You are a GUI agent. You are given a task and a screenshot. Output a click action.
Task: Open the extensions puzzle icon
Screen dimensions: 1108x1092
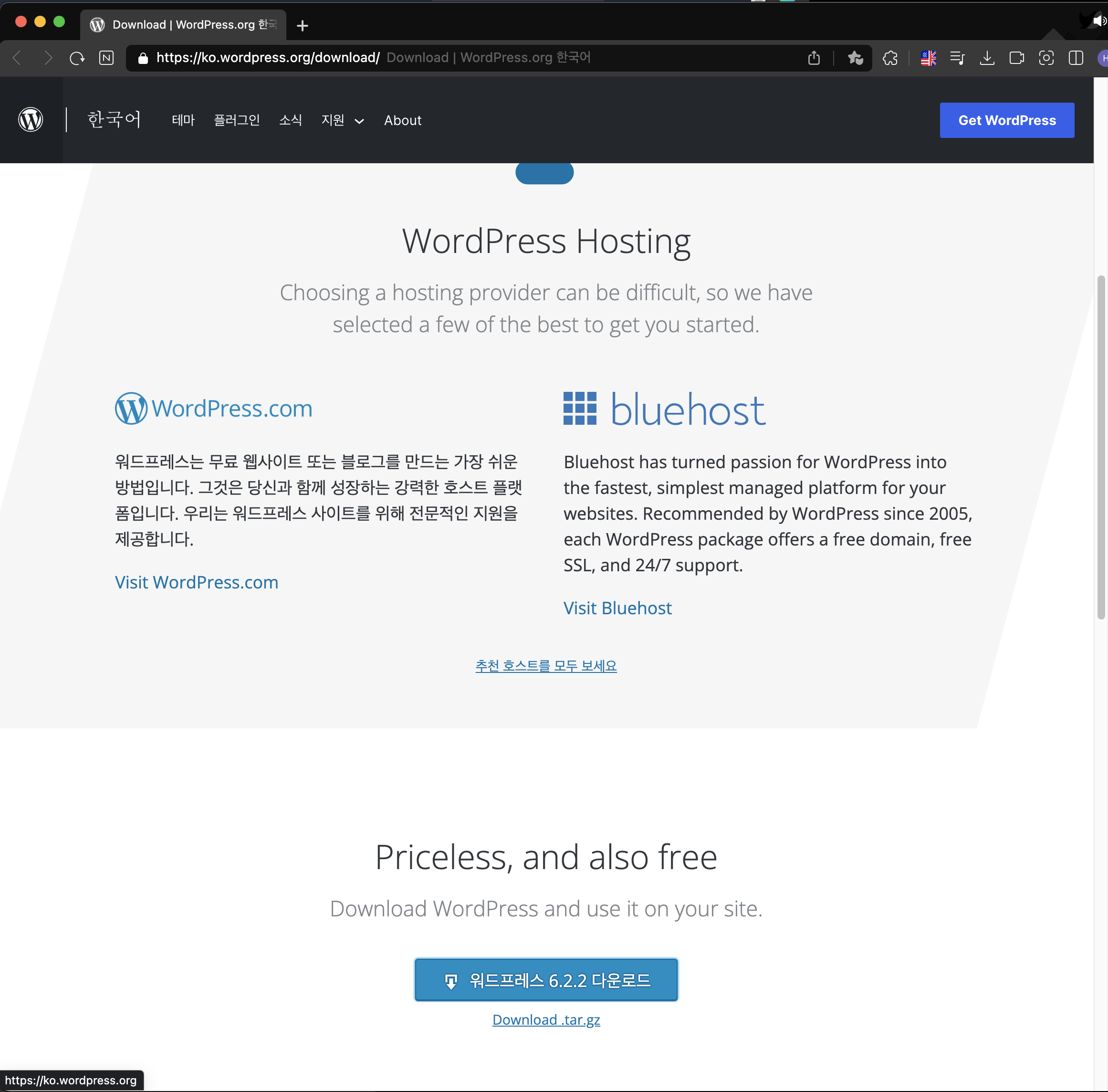tap(889, 58)
